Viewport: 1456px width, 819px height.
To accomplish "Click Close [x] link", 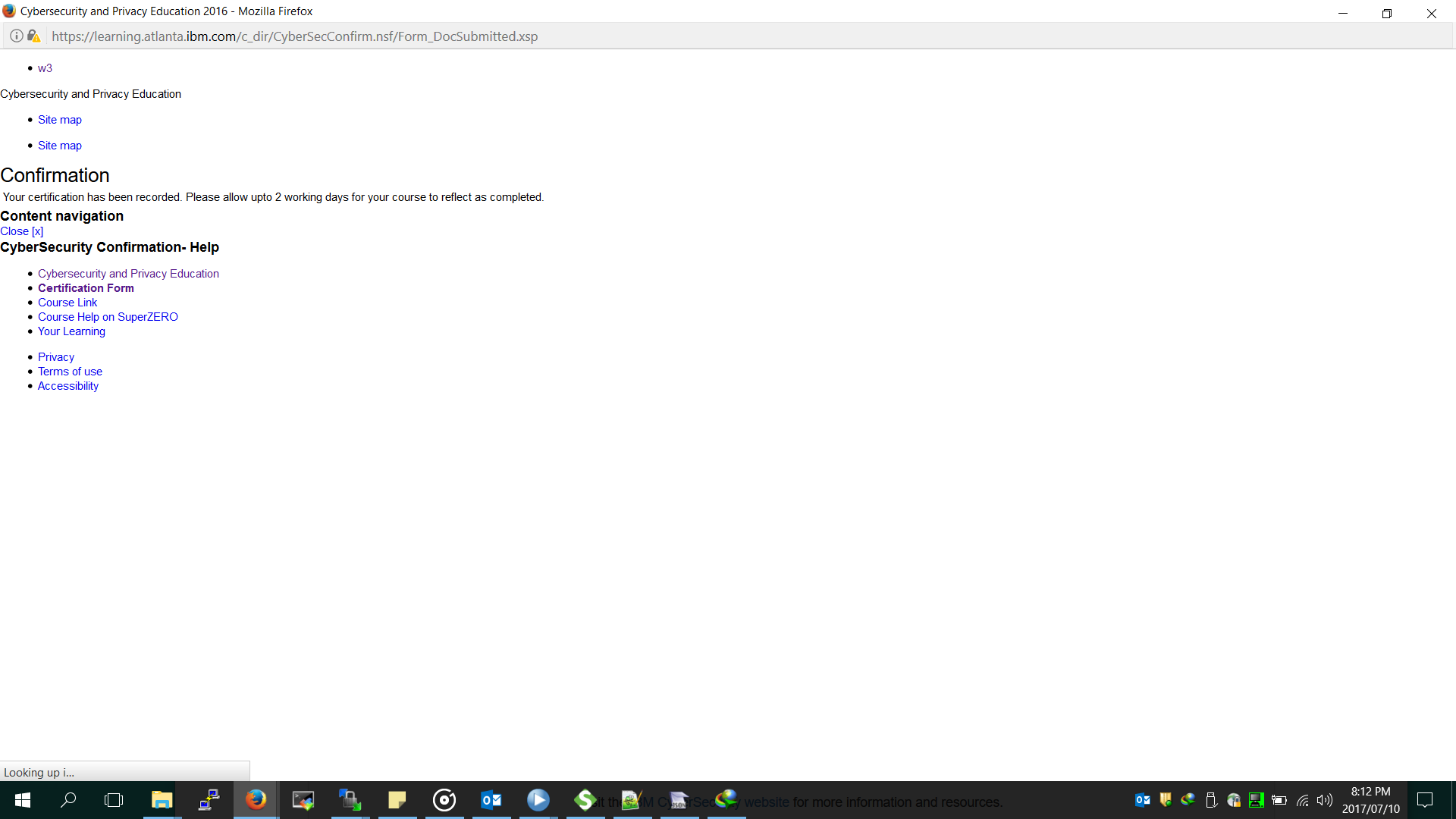I will point(22,231).
